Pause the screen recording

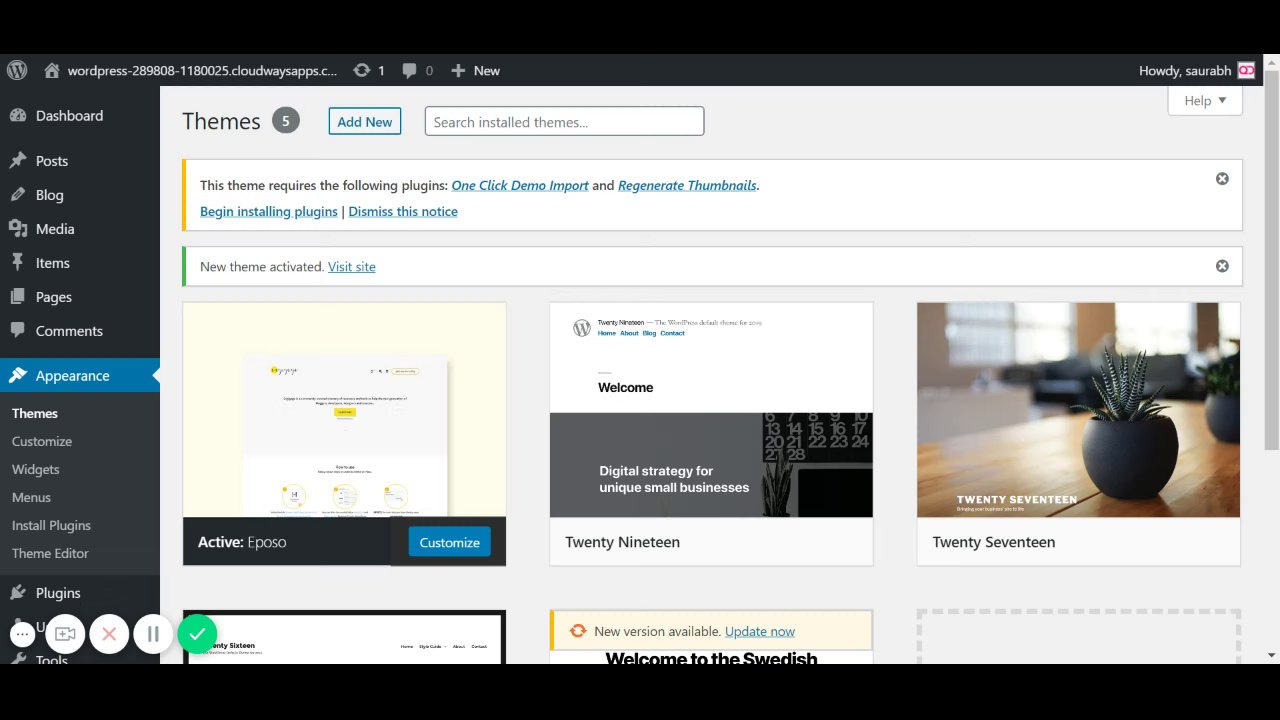tap(153, 633)
